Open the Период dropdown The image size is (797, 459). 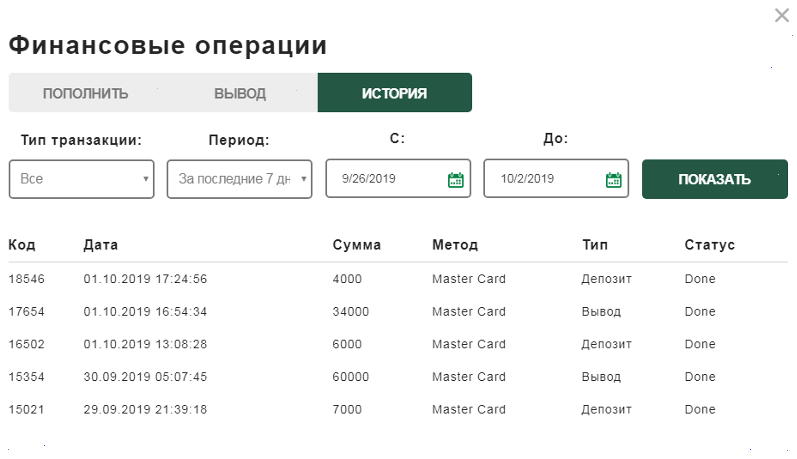(239, 179)
